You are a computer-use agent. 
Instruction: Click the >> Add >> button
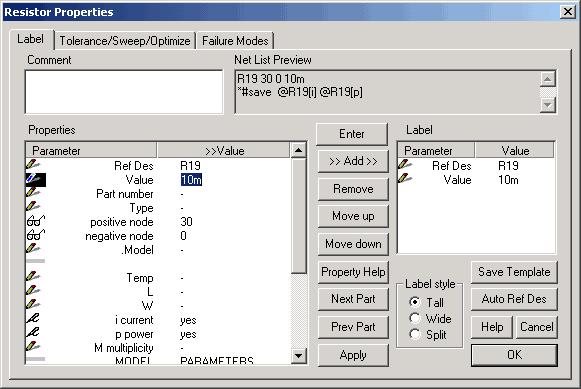tap(353, 161)
